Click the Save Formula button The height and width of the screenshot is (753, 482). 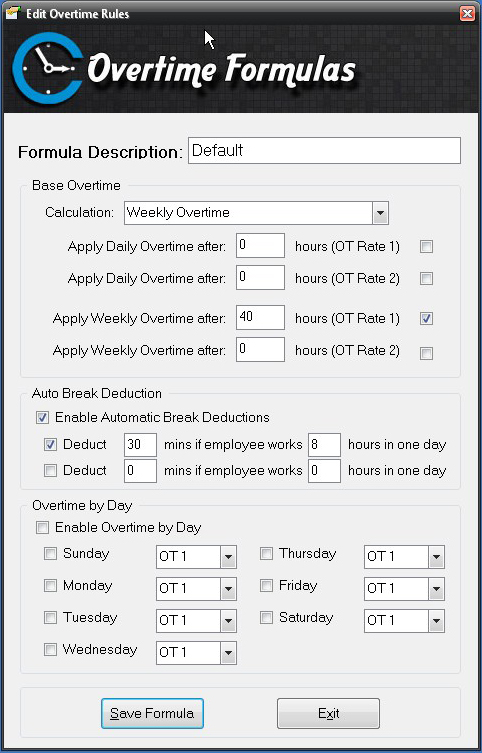152,713
